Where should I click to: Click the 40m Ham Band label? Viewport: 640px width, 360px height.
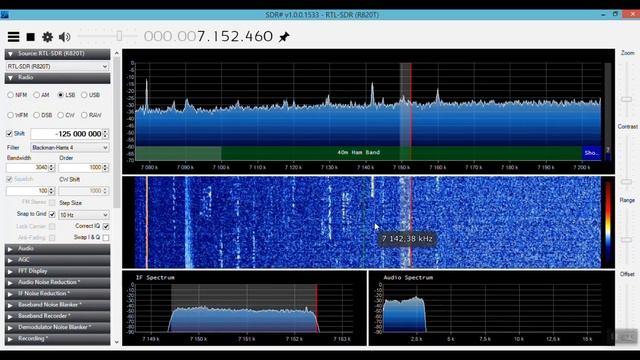pos(358,152)
